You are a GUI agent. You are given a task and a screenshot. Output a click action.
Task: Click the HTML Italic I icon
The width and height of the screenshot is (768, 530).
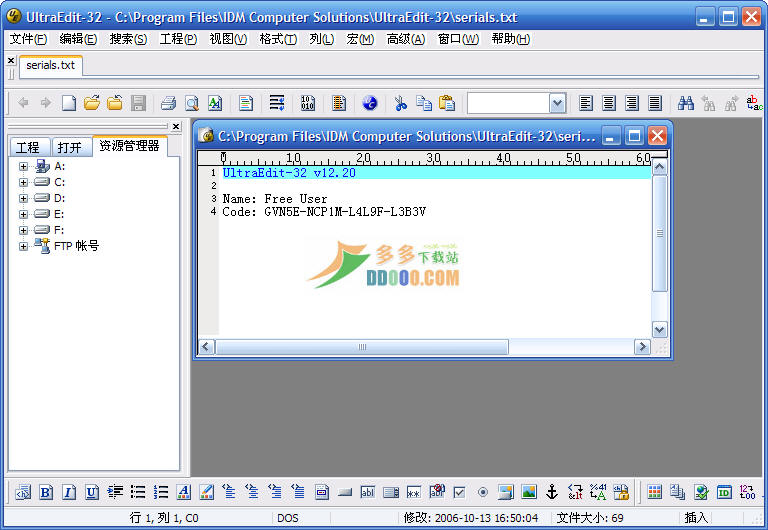pyautogui.click(x=69, y=492)
